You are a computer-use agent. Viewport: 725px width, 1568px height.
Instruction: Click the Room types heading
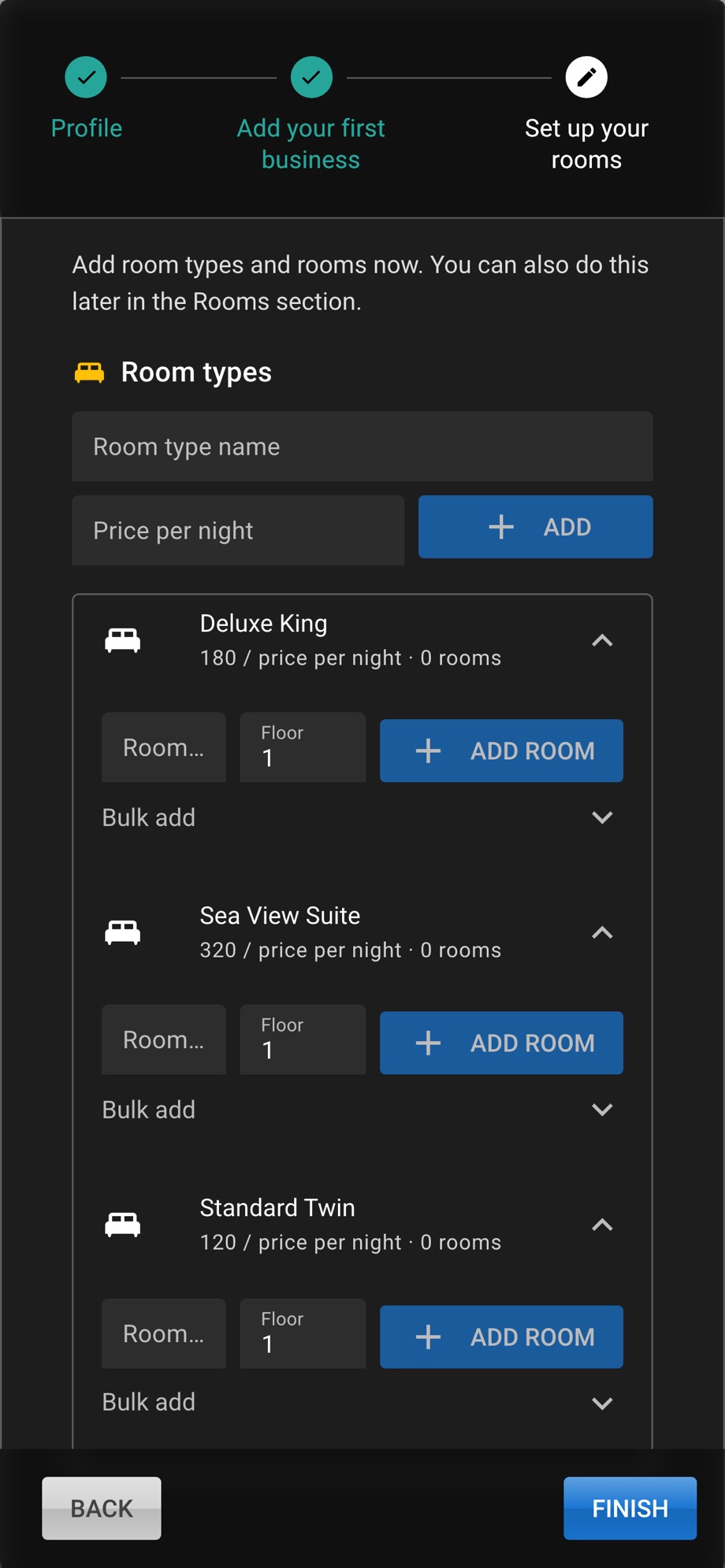point(196,373)
